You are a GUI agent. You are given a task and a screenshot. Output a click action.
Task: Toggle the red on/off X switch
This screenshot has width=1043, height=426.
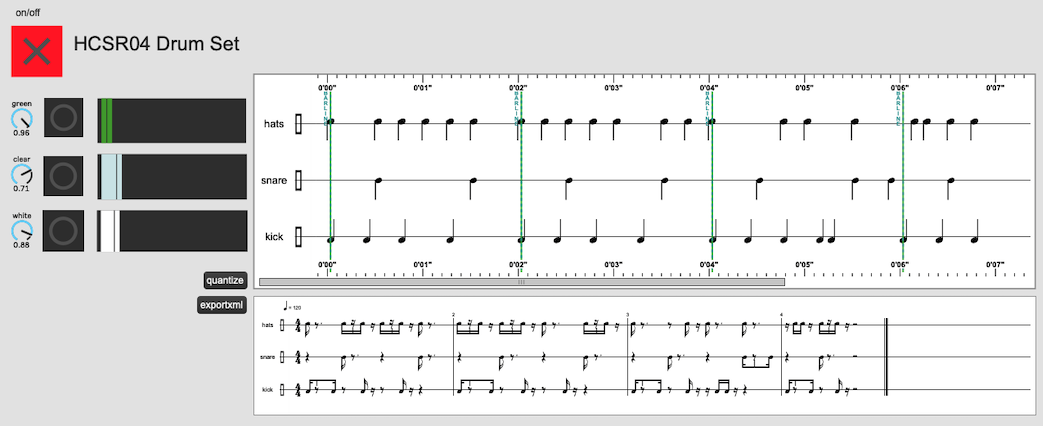(x=37, y=51)
